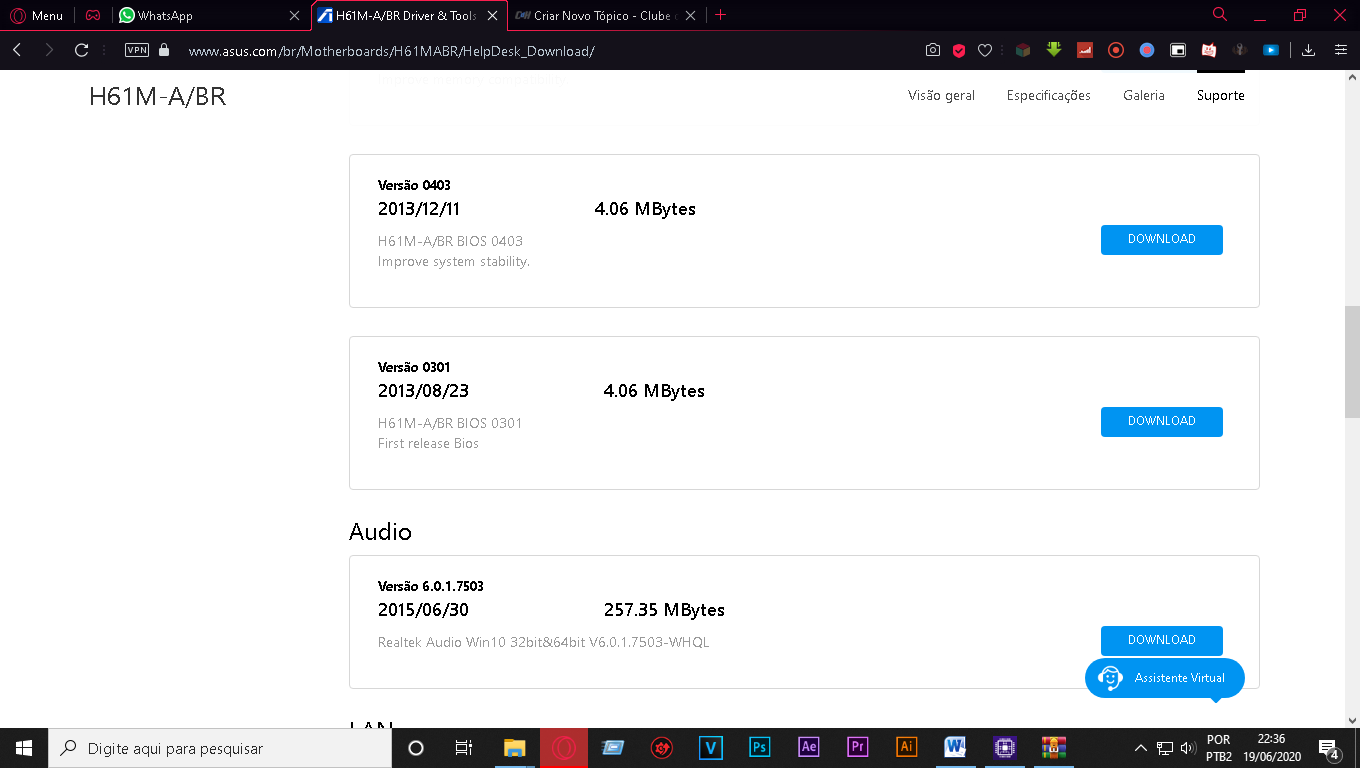Open the Especificações section
Viewport: 1360px width, 768px height.
[x=1048, y=96]
